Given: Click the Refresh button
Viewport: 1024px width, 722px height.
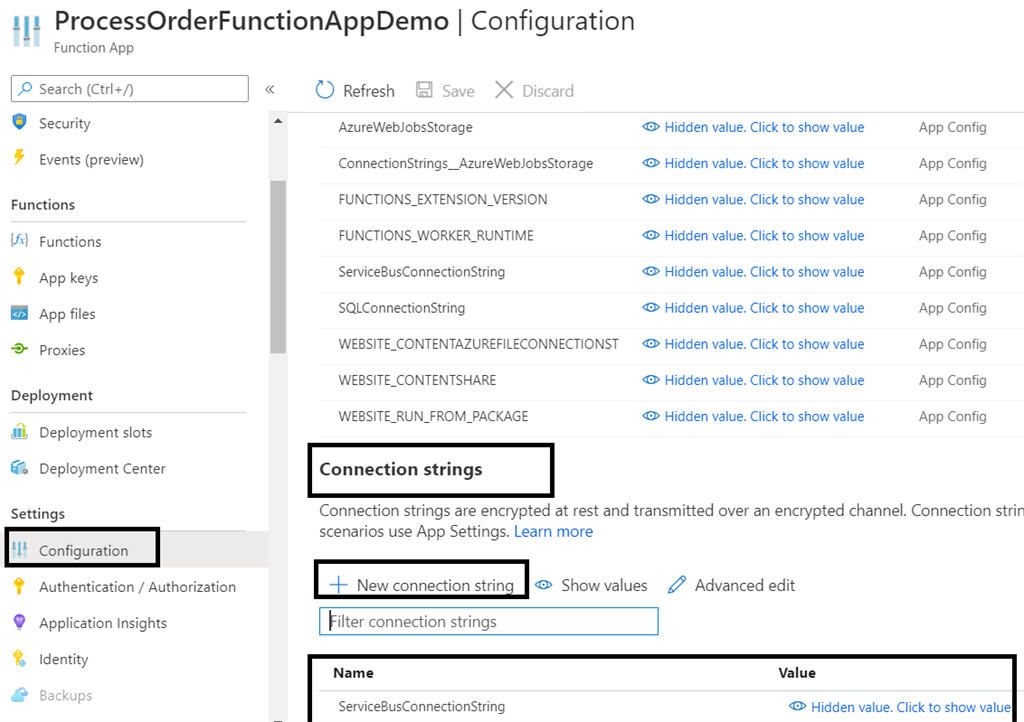Looking at the screenshot, I should (355, 90).
